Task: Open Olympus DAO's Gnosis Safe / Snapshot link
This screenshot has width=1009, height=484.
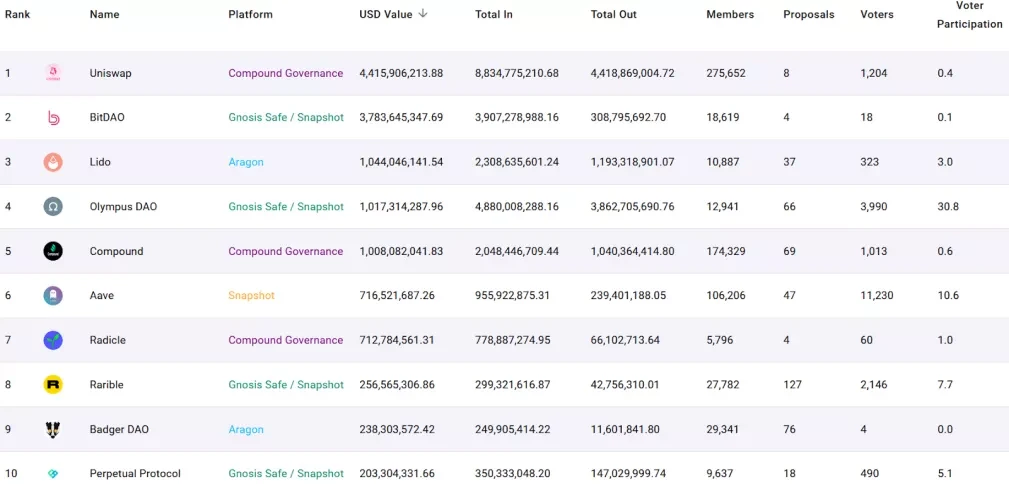Action: 286,207
